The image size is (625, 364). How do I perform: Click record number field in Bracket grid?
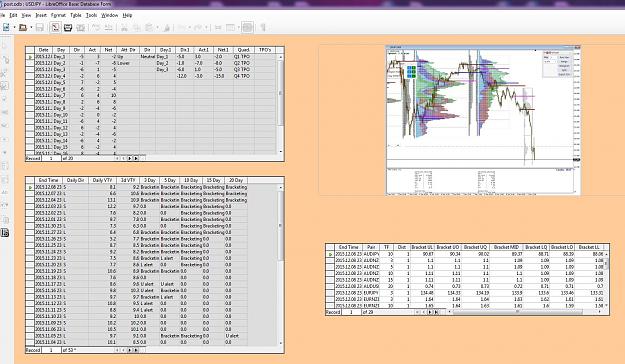click(351, 312)
